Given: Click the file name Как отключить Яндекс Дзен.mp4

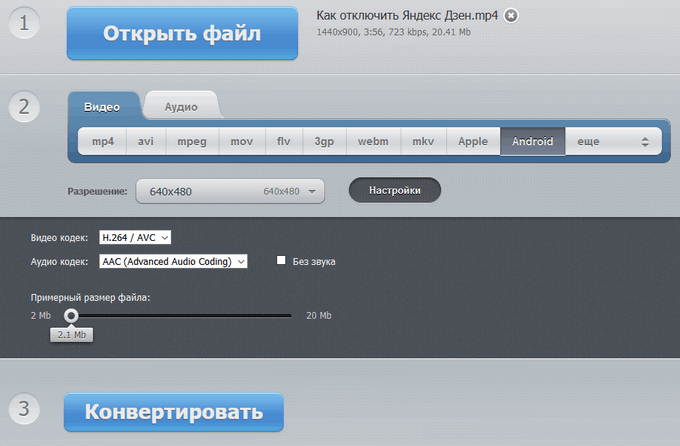Looking at the screenshot, I should 407,16.
